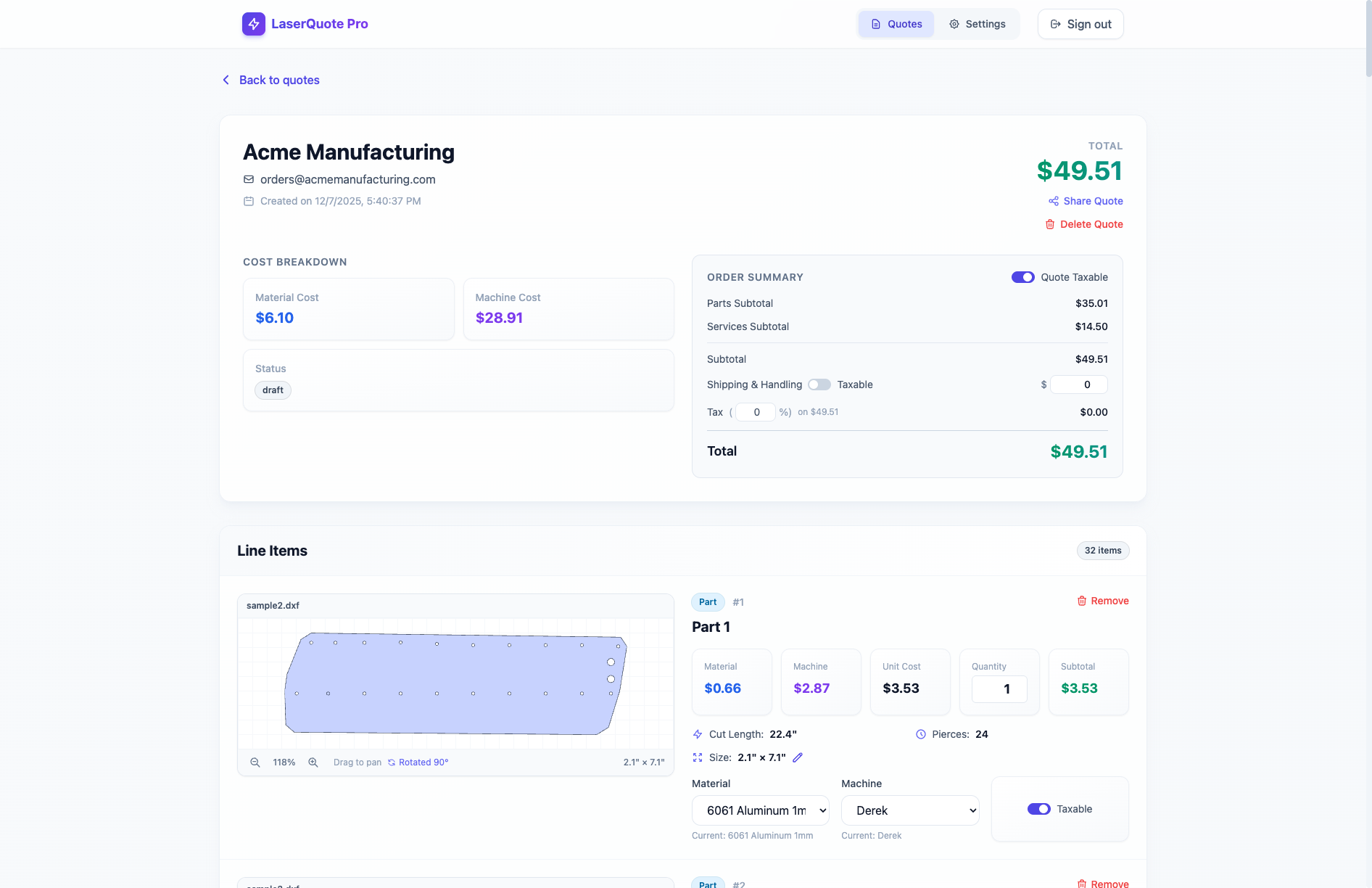Click the pencil icon to edit size
Screen dimensions: 1372x888
[798, 757]
